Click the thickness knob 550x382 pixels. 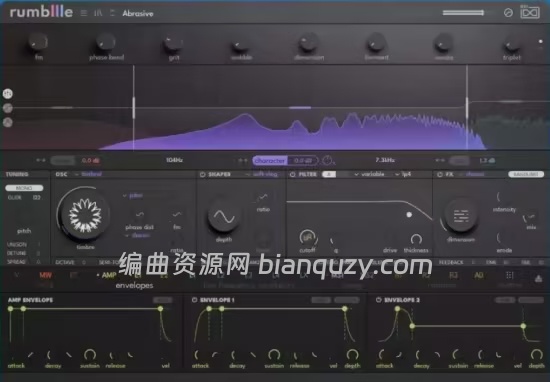[416, 240]
